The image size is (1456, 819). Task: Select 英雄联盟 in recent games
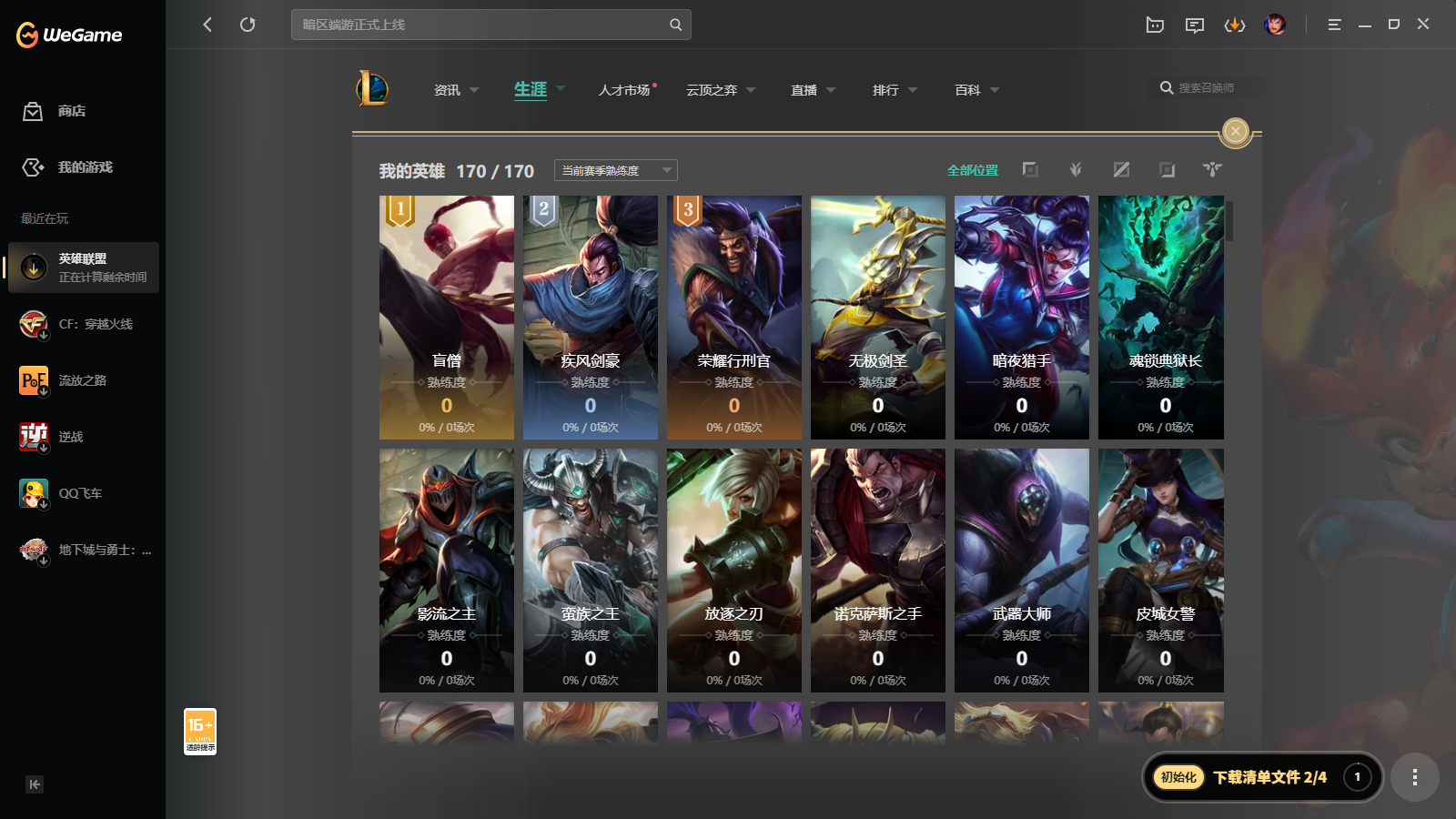tap(84, 268)
